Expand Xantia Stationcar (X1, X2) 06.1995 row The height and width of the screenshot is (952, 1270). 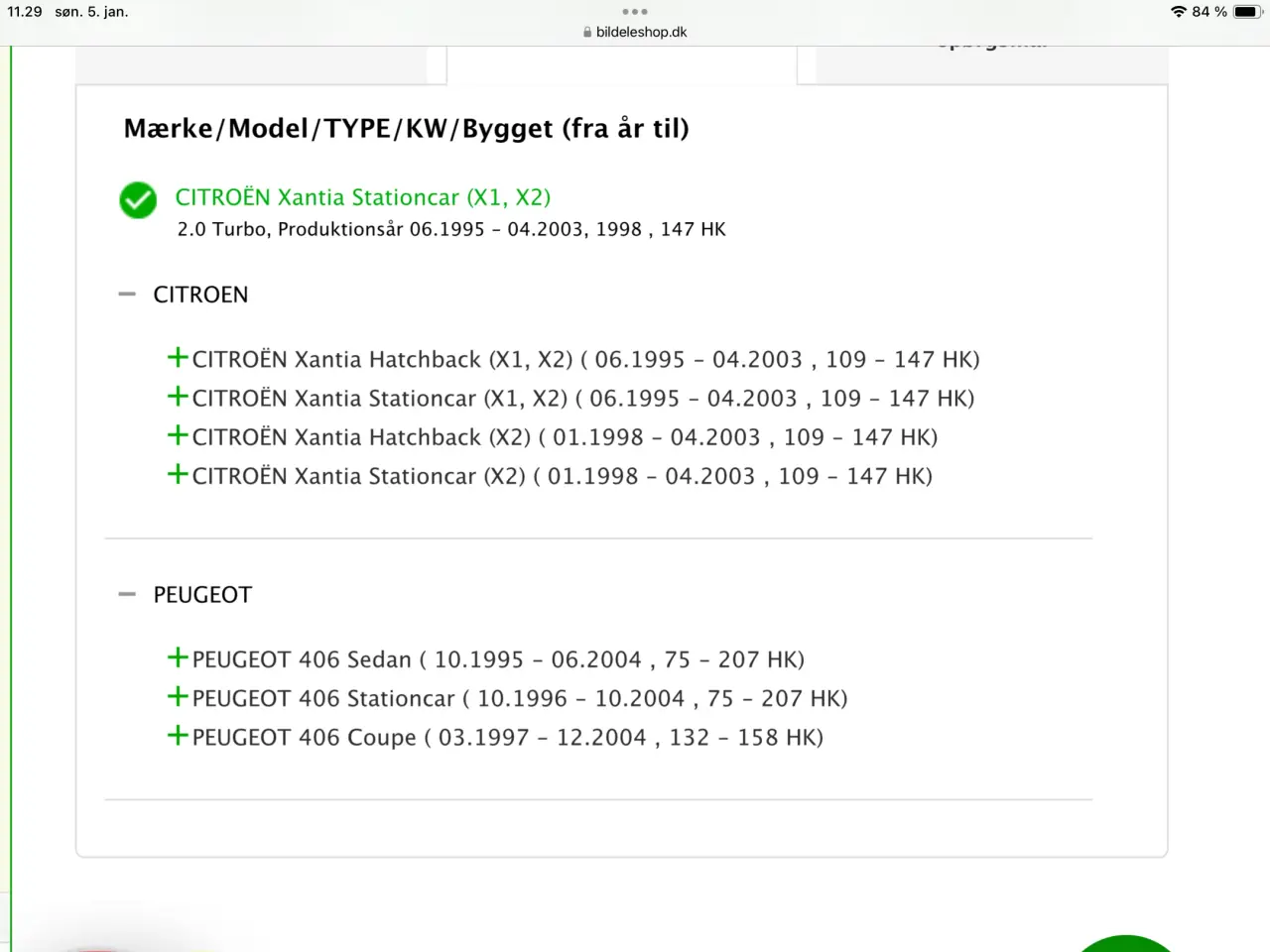[178, 397]
